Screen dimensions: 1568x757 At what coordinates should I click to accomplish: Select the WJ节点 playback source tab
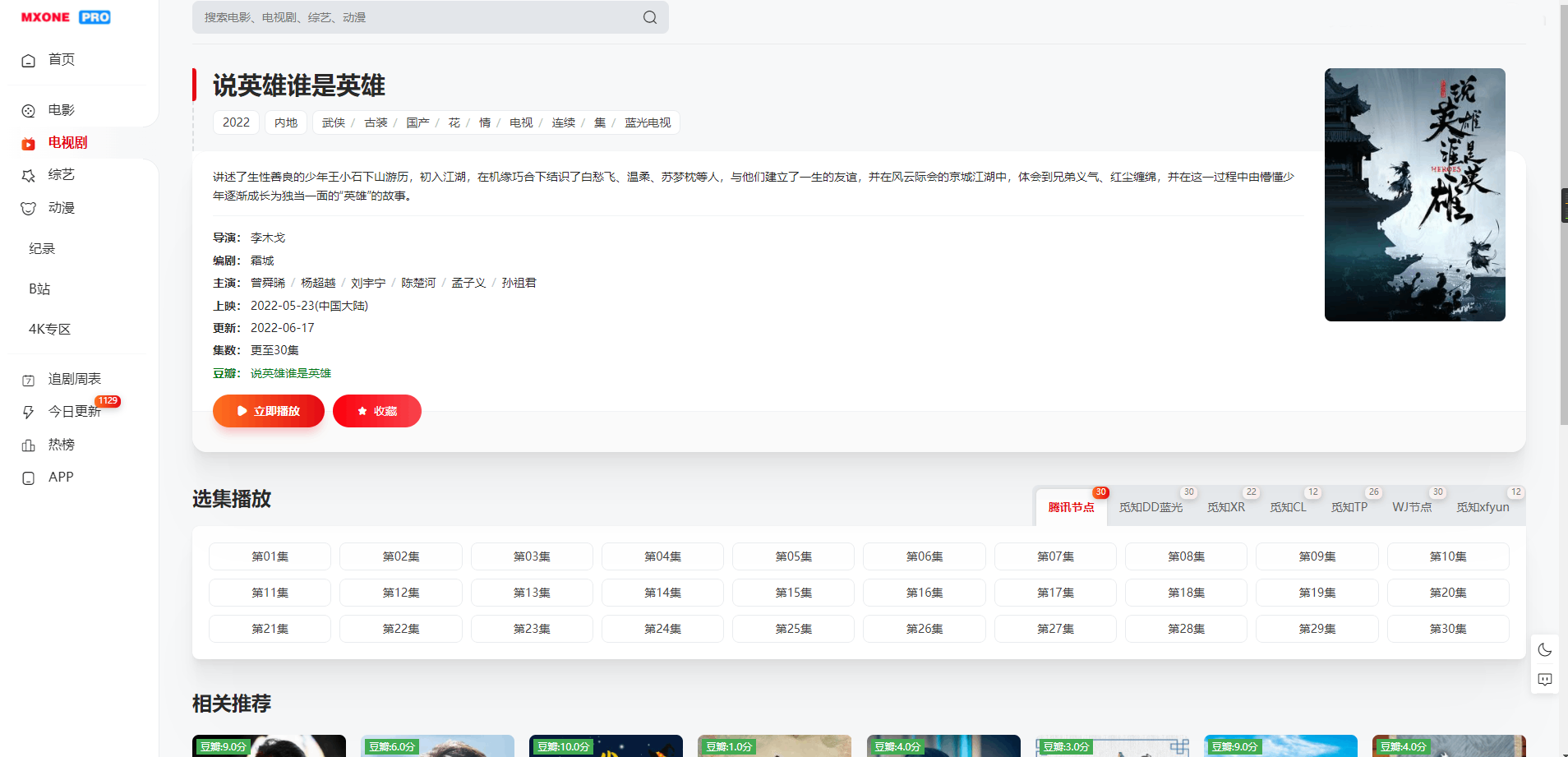1411,507
